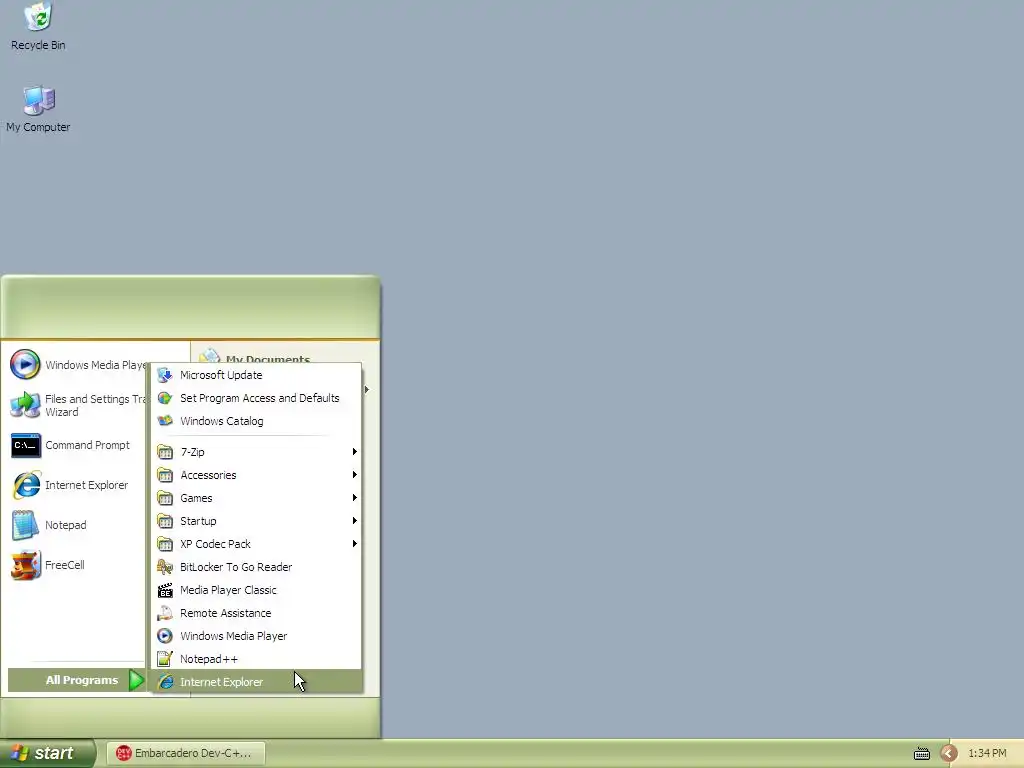Click the 1:34 PM clock
The image size is (1024, 768).
point(987,753)
